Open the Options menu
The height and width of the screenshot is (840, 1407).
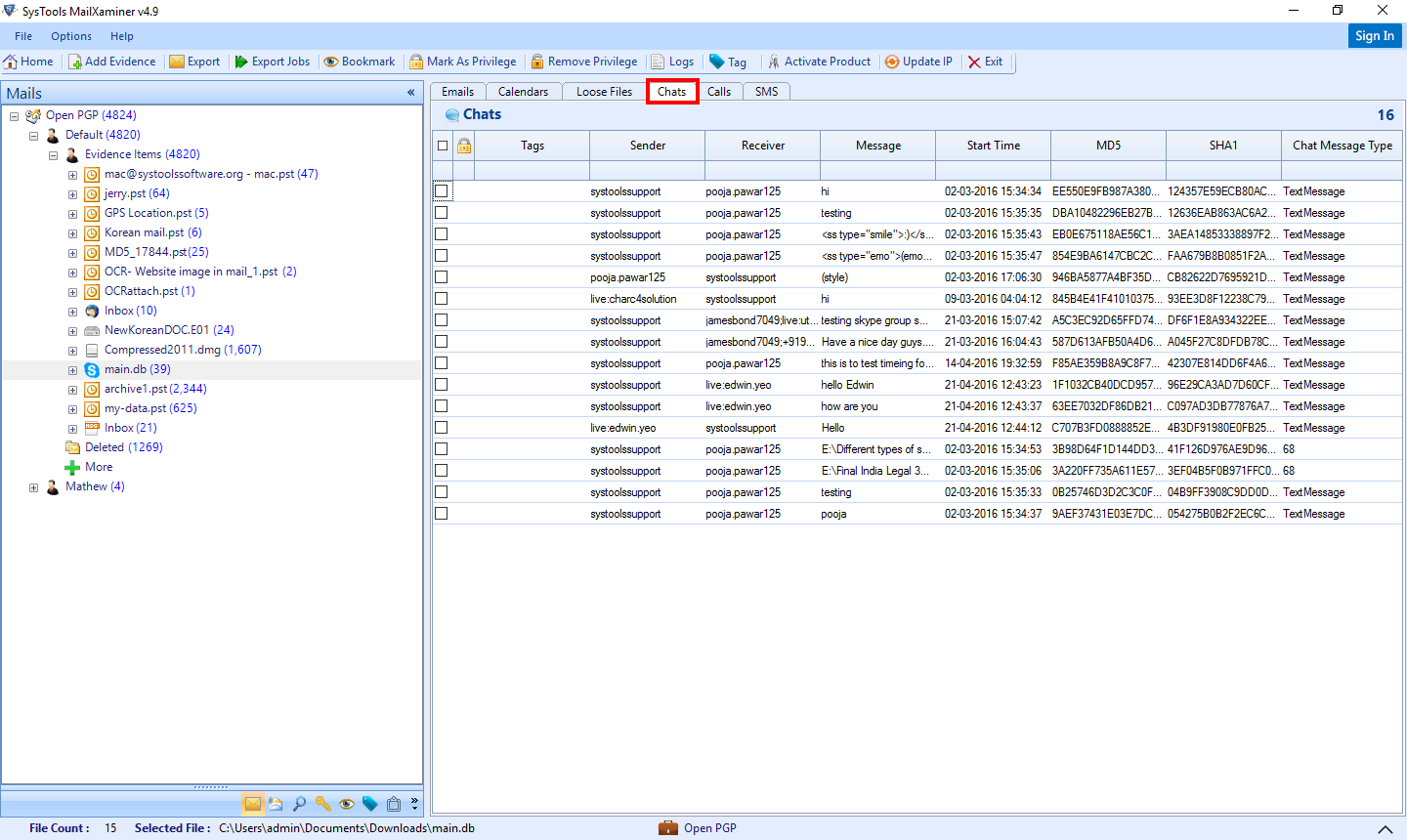(x=70, y=36)
